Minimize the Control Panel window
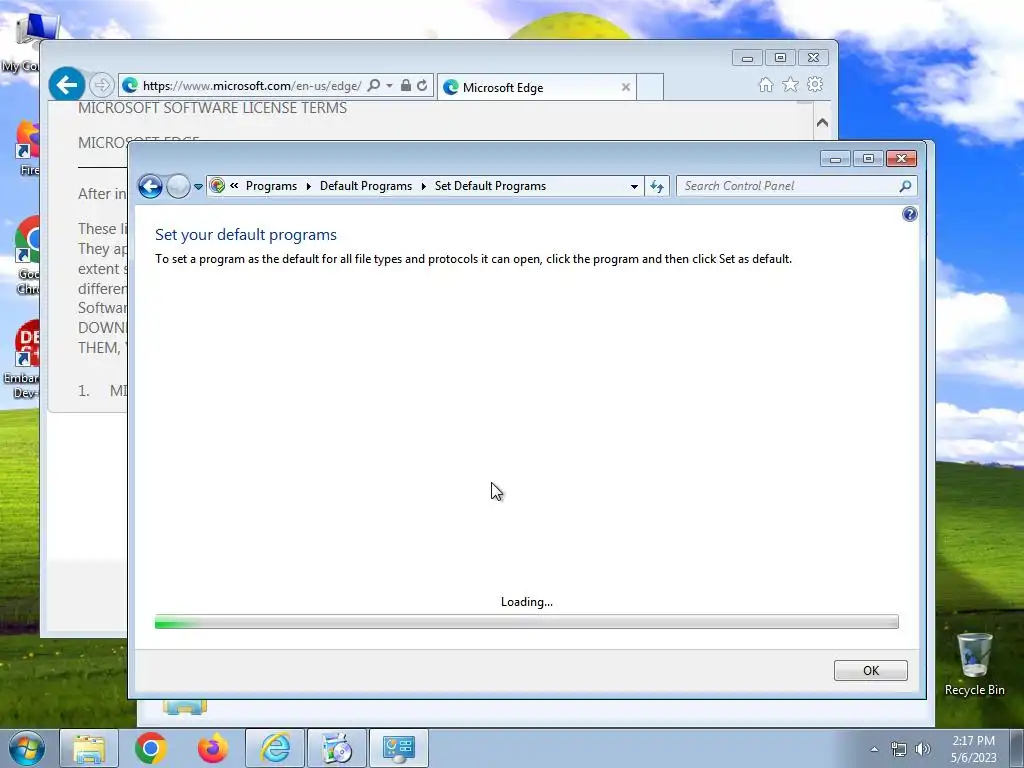This screenshot has width=1024, height=768. click(x=835, y=159)
